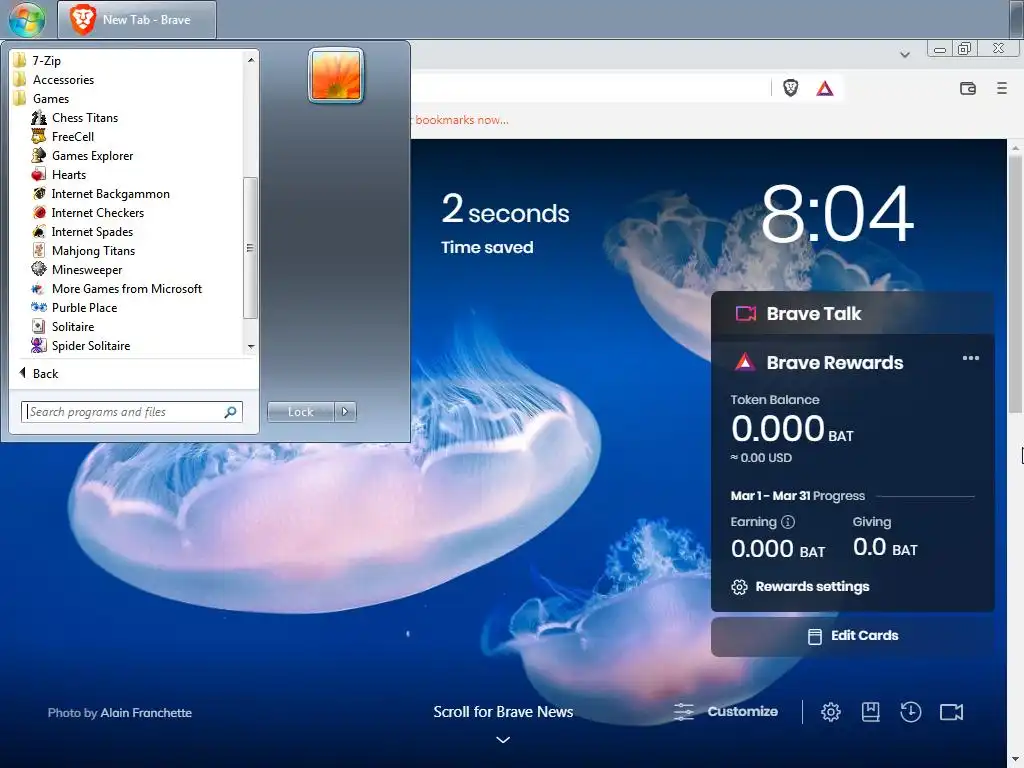Click the Token Balance 0.000 BAT value
The width and height of the screenshot is (1024, 768).
[792, 430]
